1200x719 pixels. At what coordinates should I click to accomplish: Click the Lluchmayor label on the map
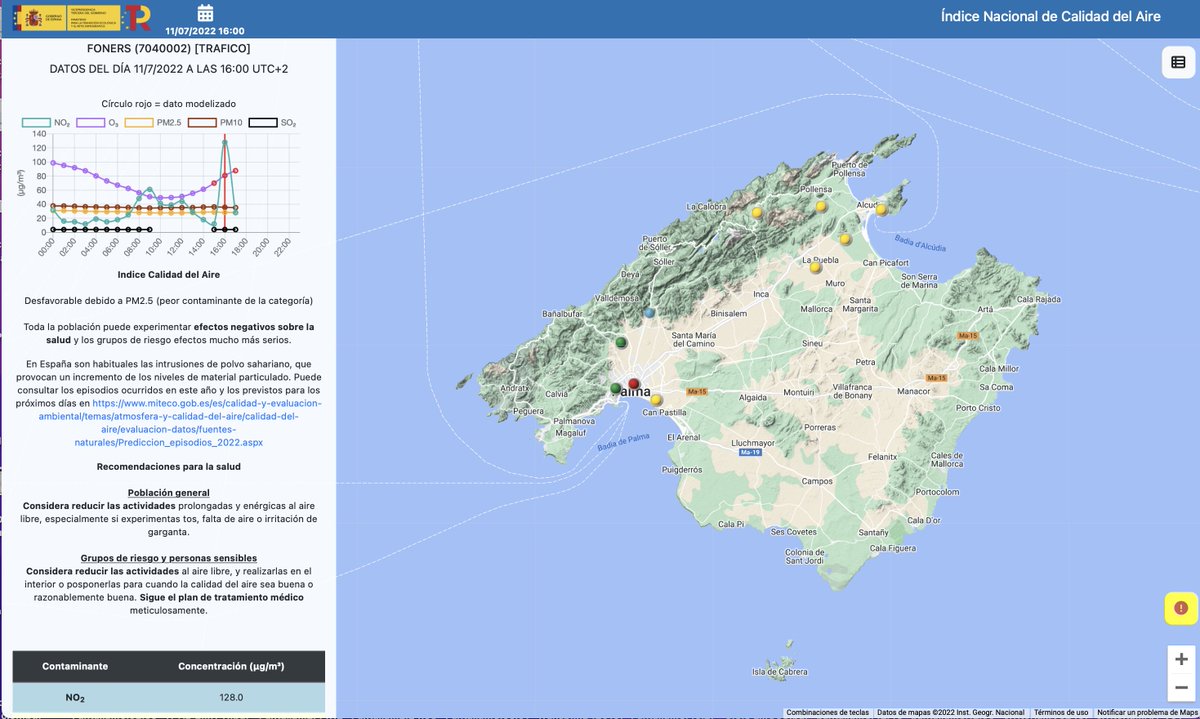(x=754, y=441)
